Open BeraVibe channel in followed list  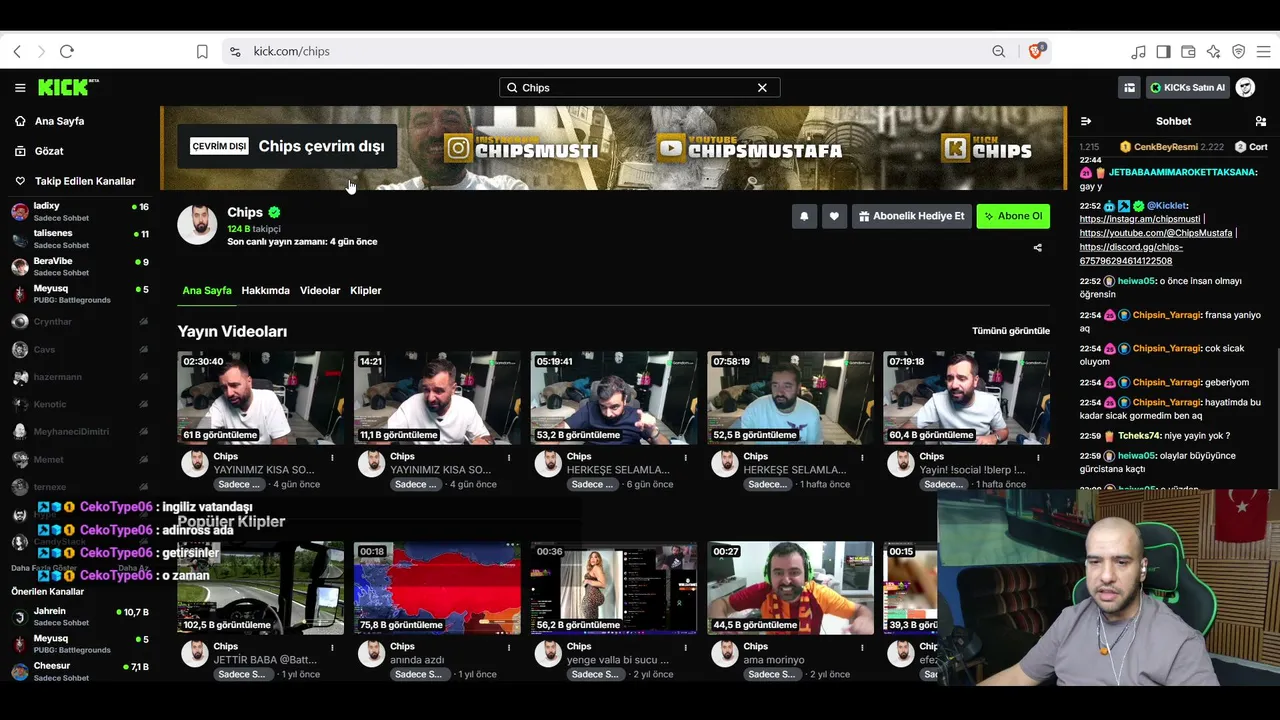[80, 267]
